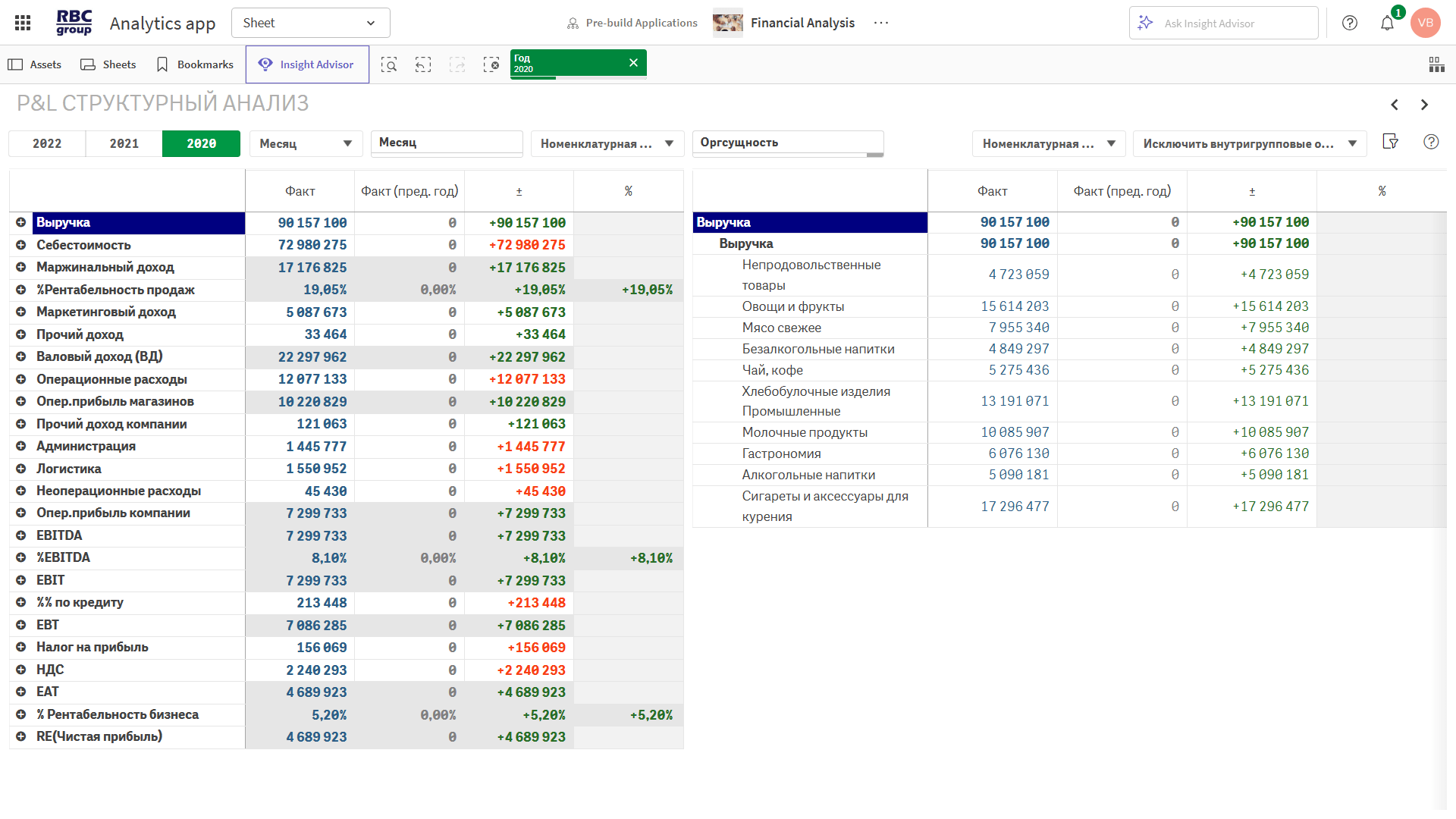Open Исключить внутригрупповые dropdown
The height and width of the screenshot is (819, 1456).
[x=1249, y=143]
